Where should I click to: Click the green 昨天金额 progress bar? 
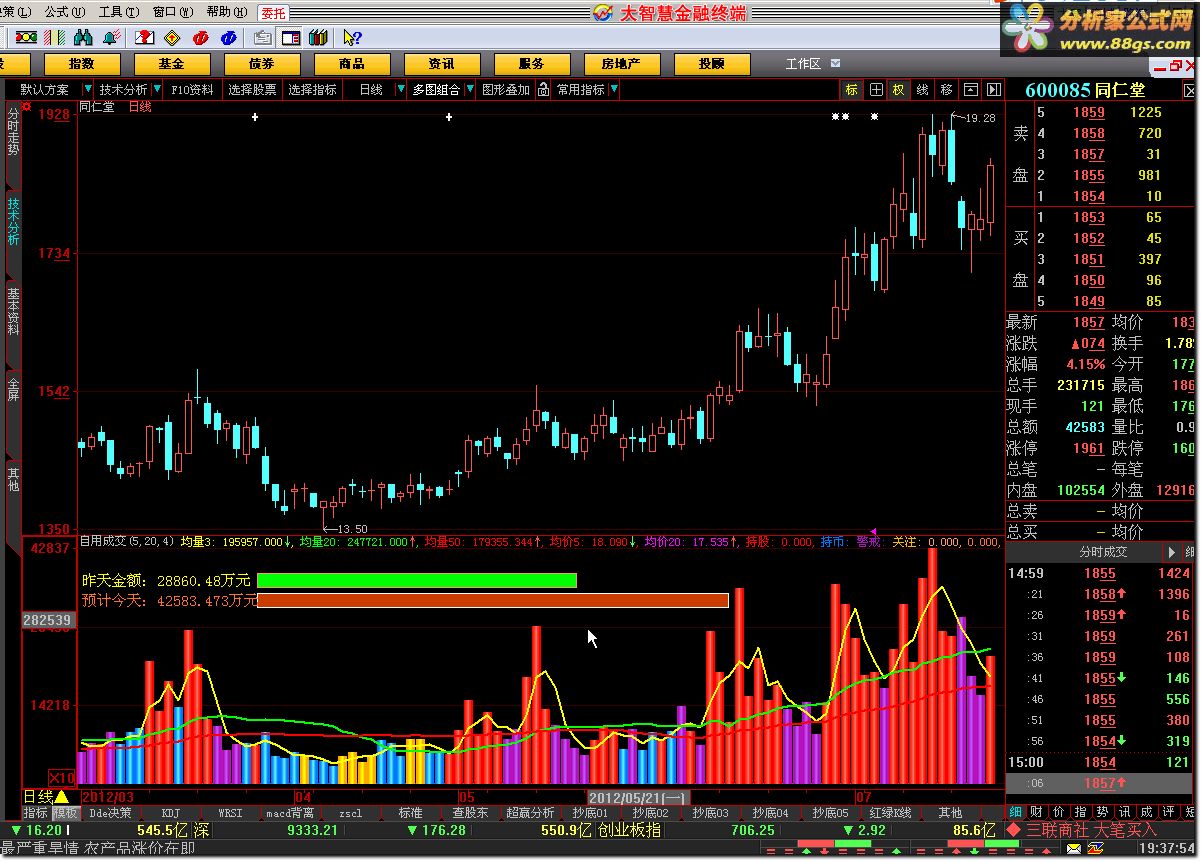417,580
